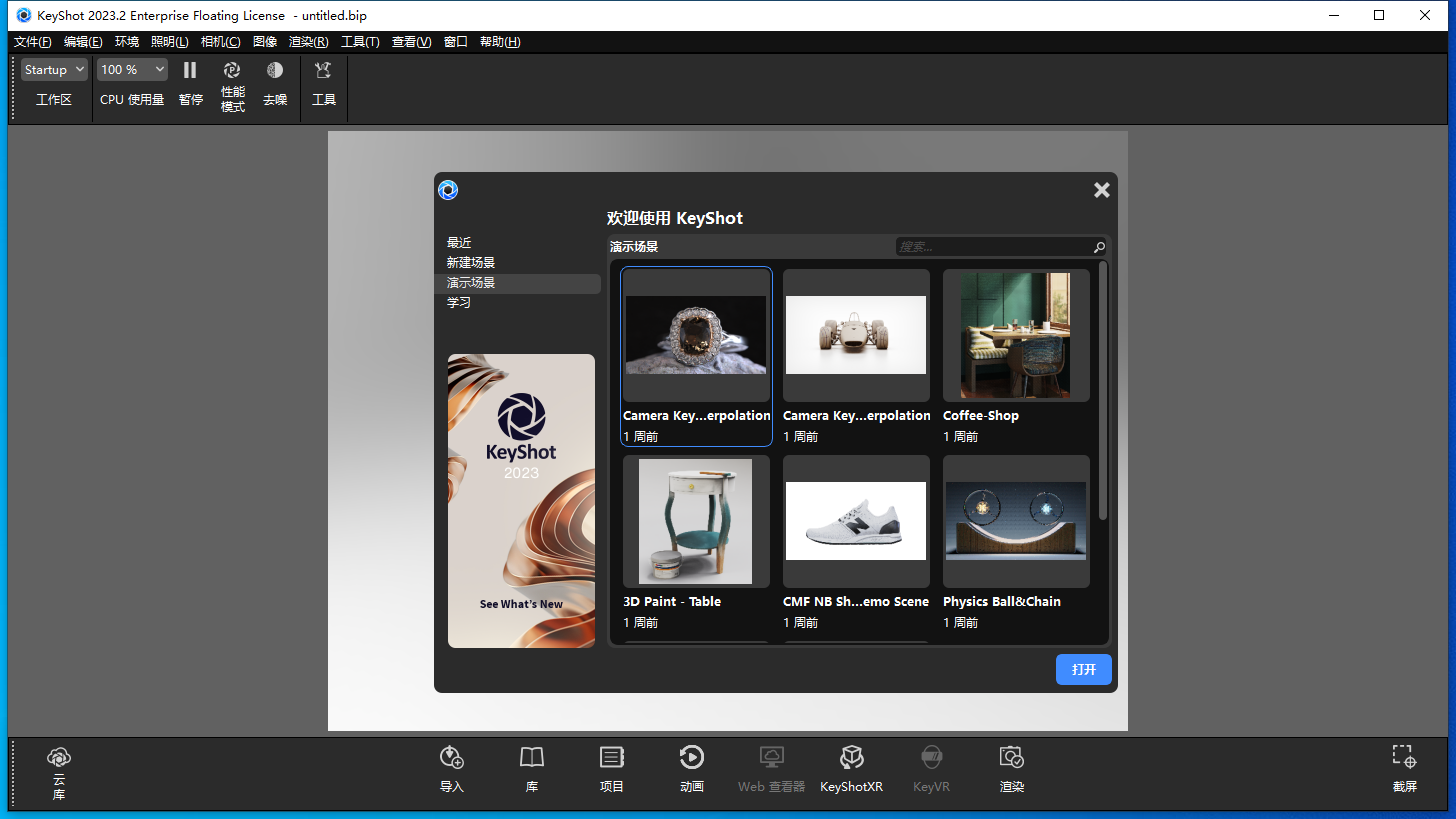
Task: Open the Tools (工具) toolbar icon
Action: point(323,70)
